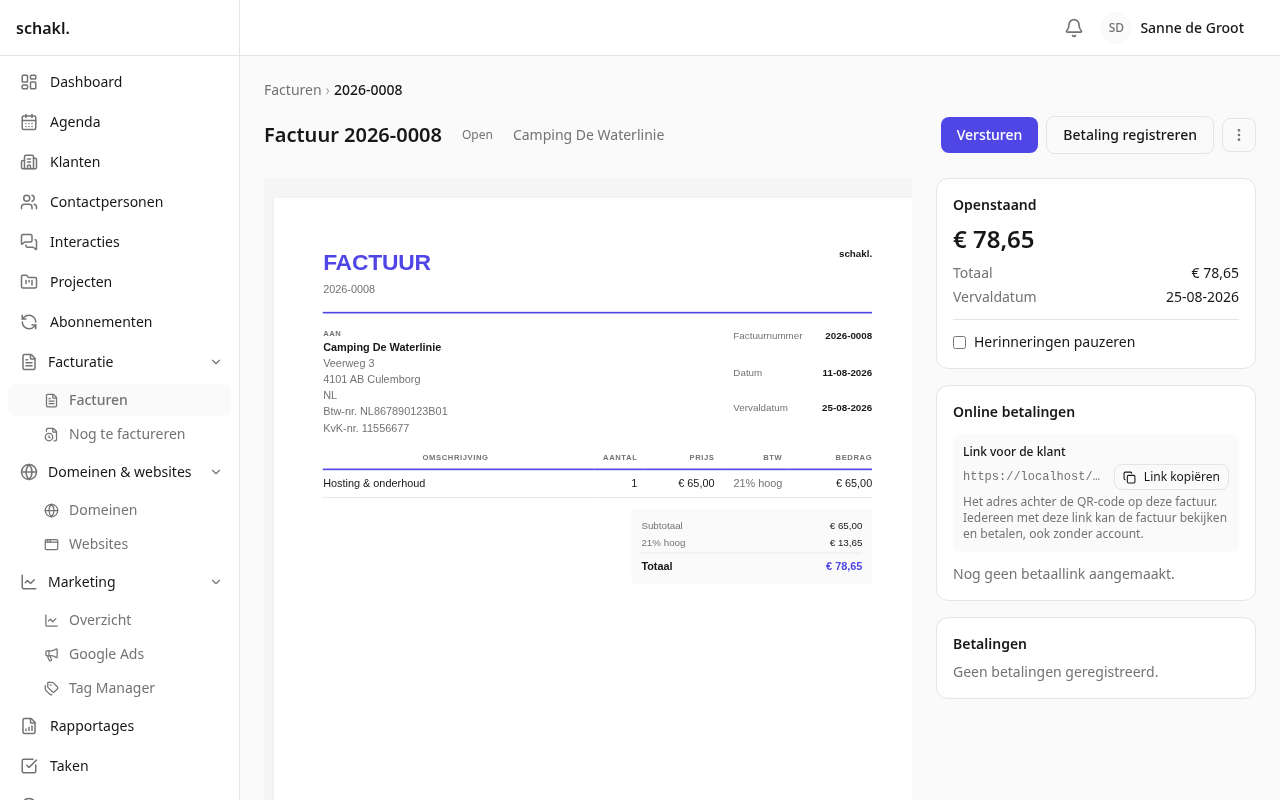
Task: Open Google Ads submenu item
Action: 119,654
